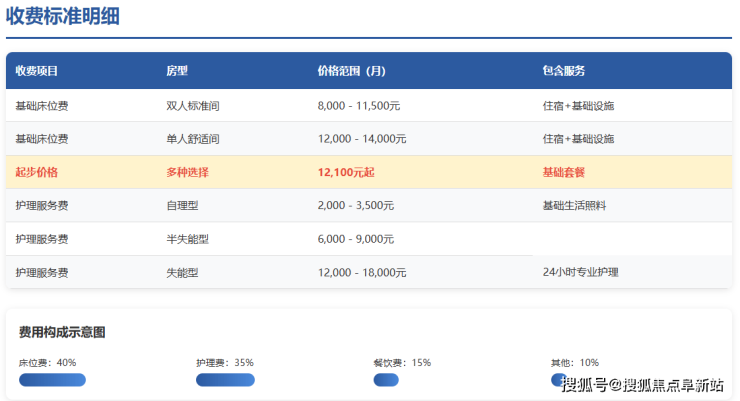Select the 收费项目 column header
Screen dimensions: 740x401
pos(37,71)
